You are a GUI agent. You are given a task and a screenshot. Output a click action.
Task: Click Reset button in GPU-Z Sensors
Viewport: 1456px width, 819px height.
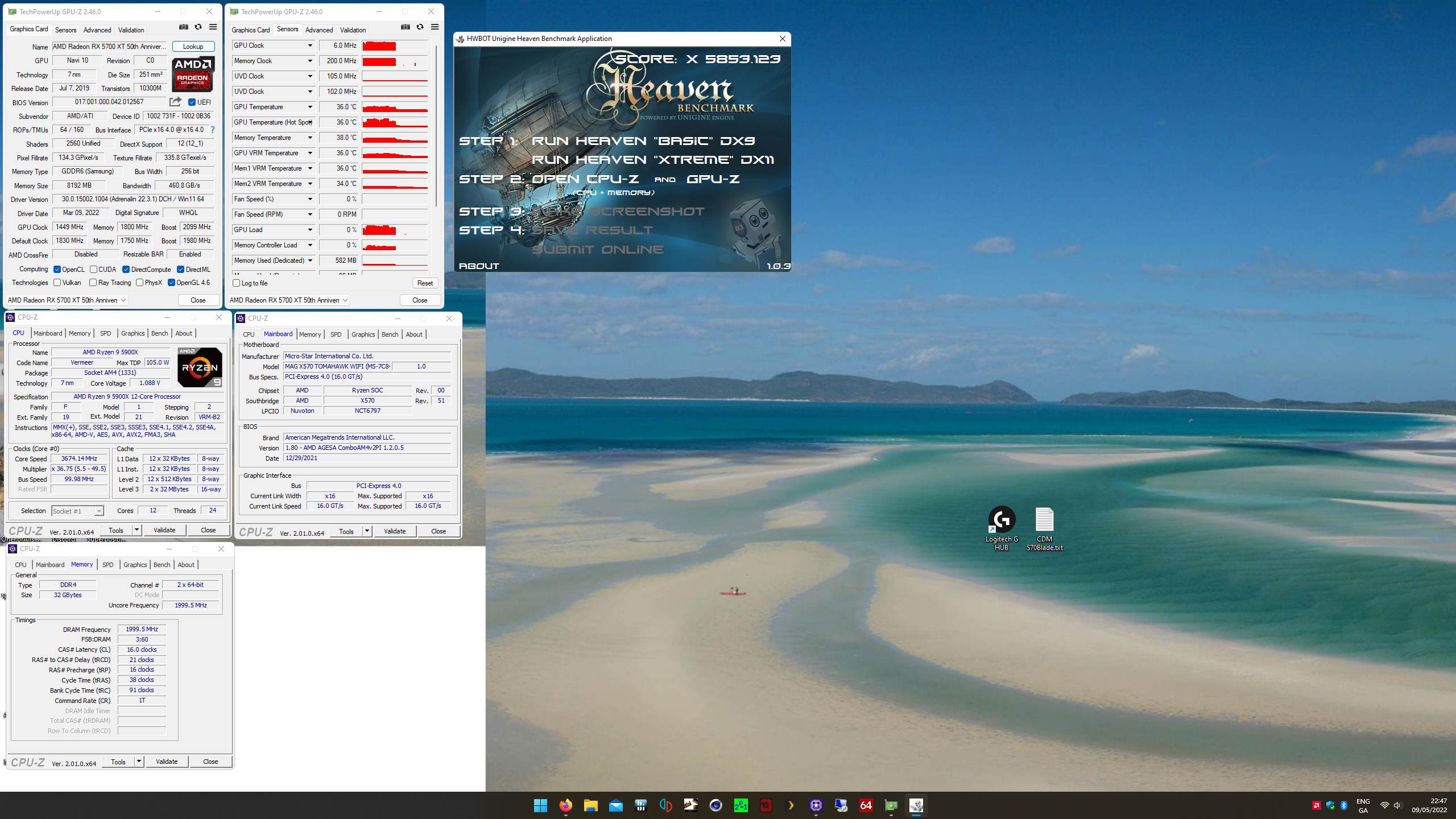(x=425, y=283)
